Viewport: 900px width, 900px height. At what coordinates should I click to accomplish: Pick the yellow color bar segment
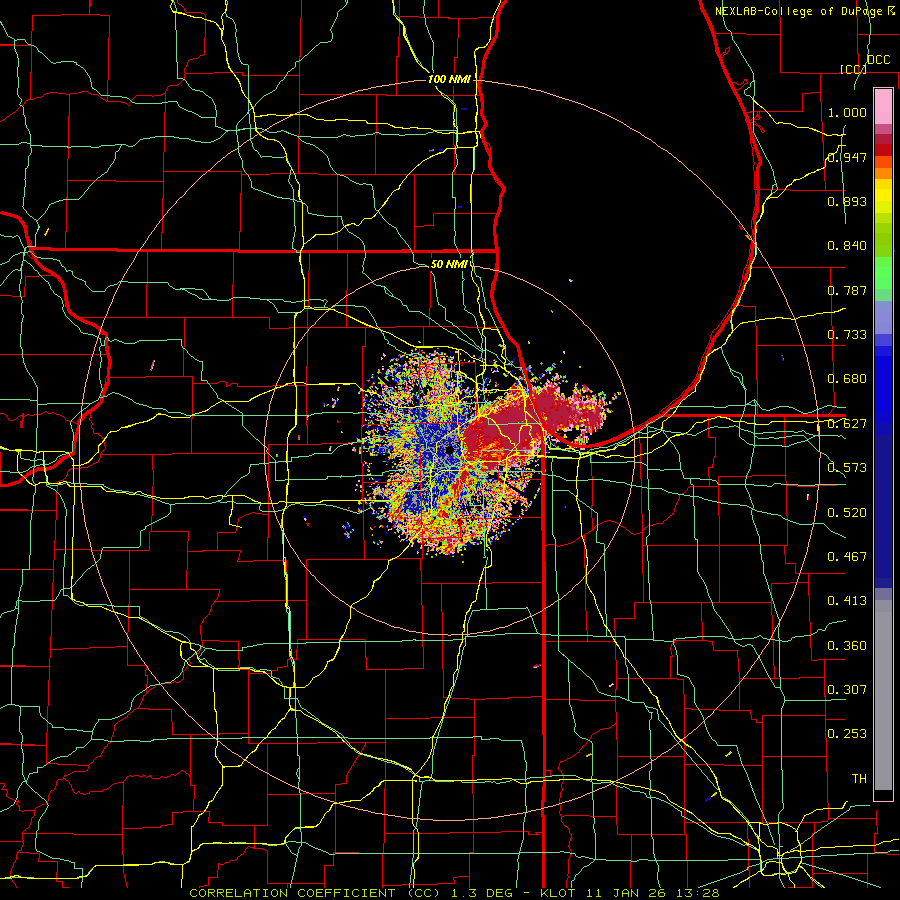tap(883, 197)
